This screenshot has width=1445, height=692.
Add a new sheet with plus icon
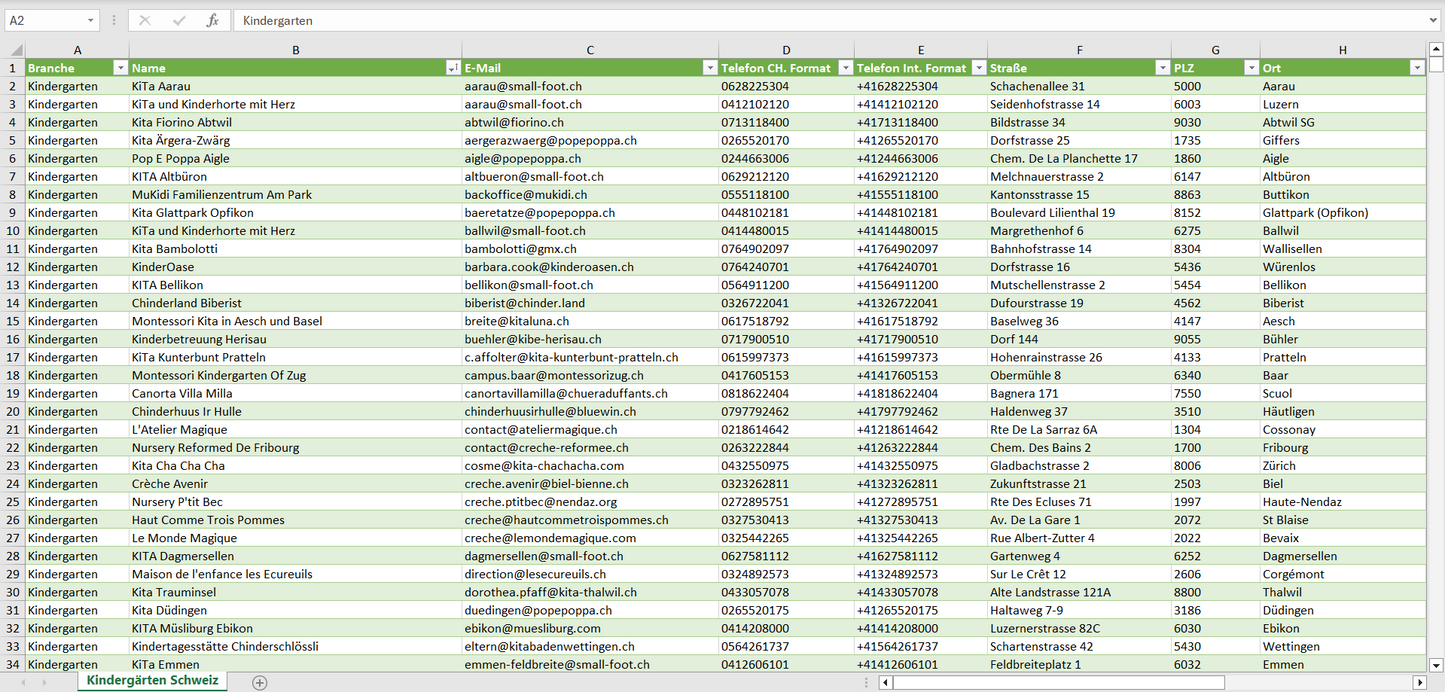[260, 682]
